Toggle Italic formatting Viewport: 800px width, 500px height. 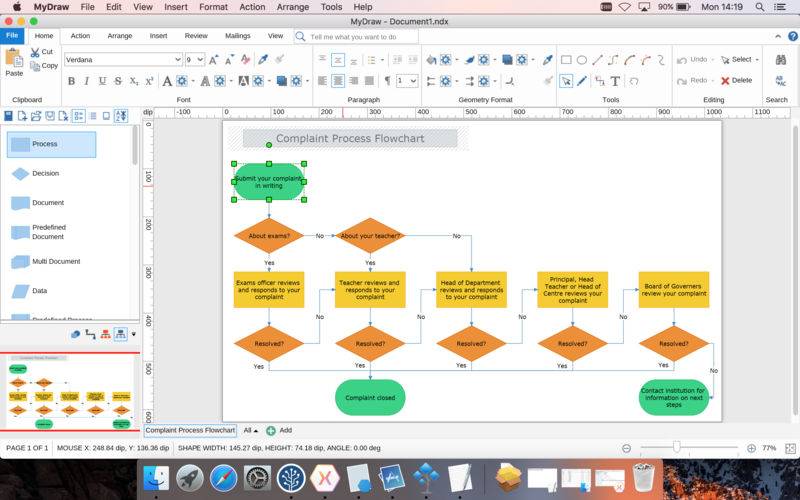tap(87, 81)
